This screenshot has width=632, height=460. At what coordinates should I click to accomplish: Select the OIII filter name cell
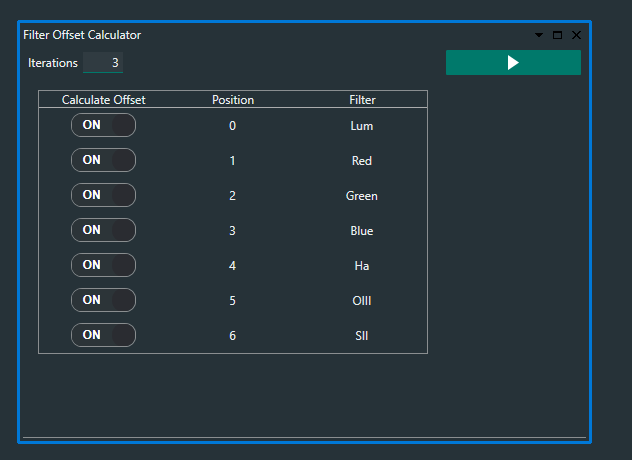tap(362, 301)
